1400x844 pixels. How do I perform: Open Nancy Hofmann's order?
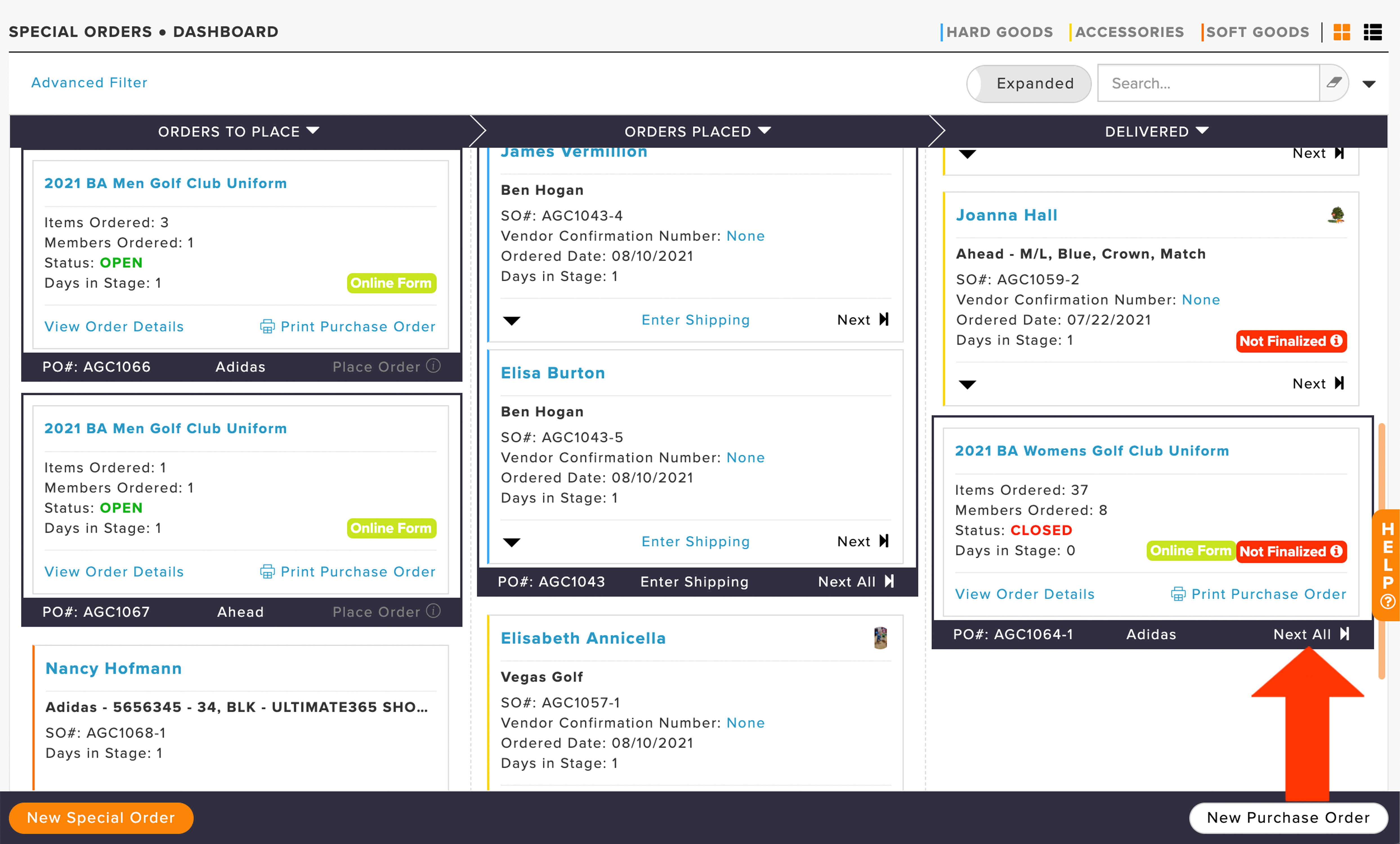114,668
